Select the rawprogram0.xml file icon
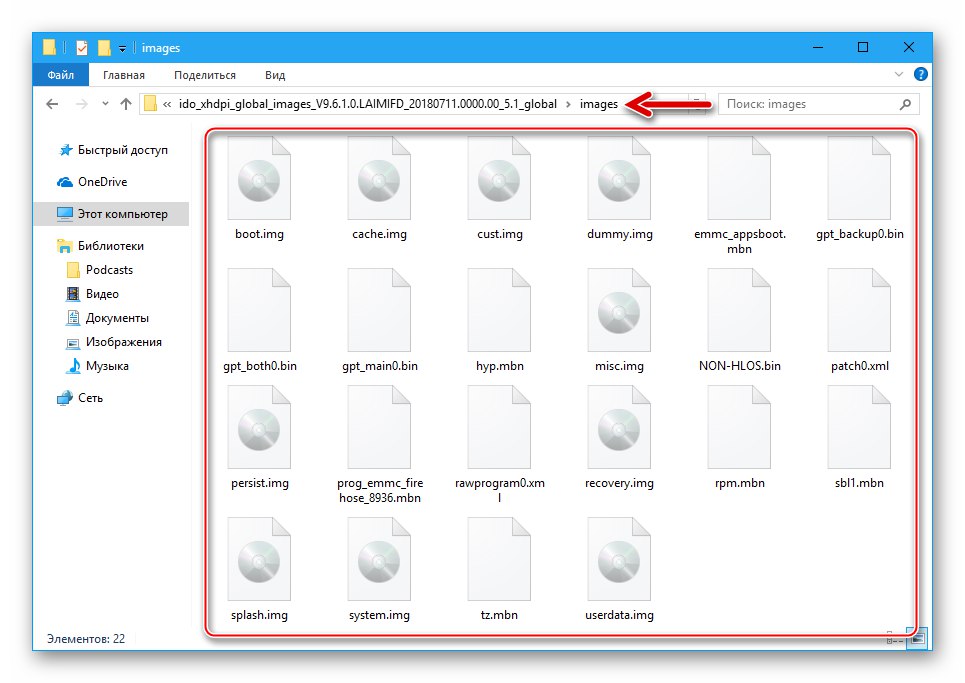Image resolution: width=965 pixels, height=683 pixels. [499, 428]
